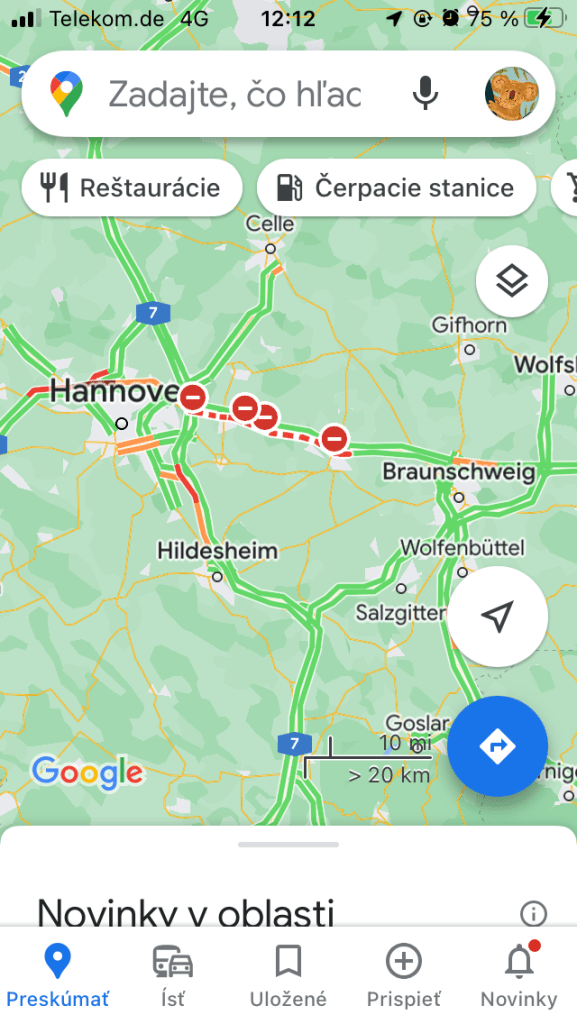Tap the info icon beside Novinky v oblasti
This screenshot has width=577, height=1024.
[x=533, y=914]
